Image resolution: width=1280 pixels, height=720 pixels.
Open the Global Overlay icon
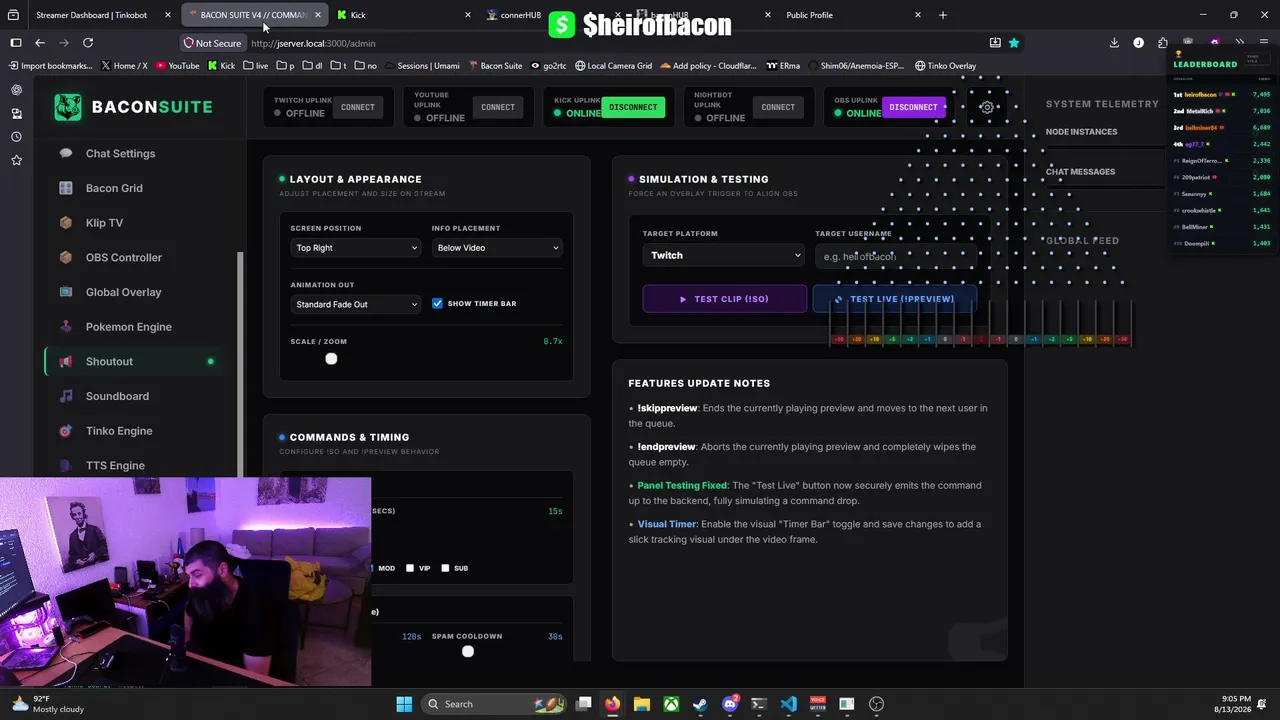[66, 292]
